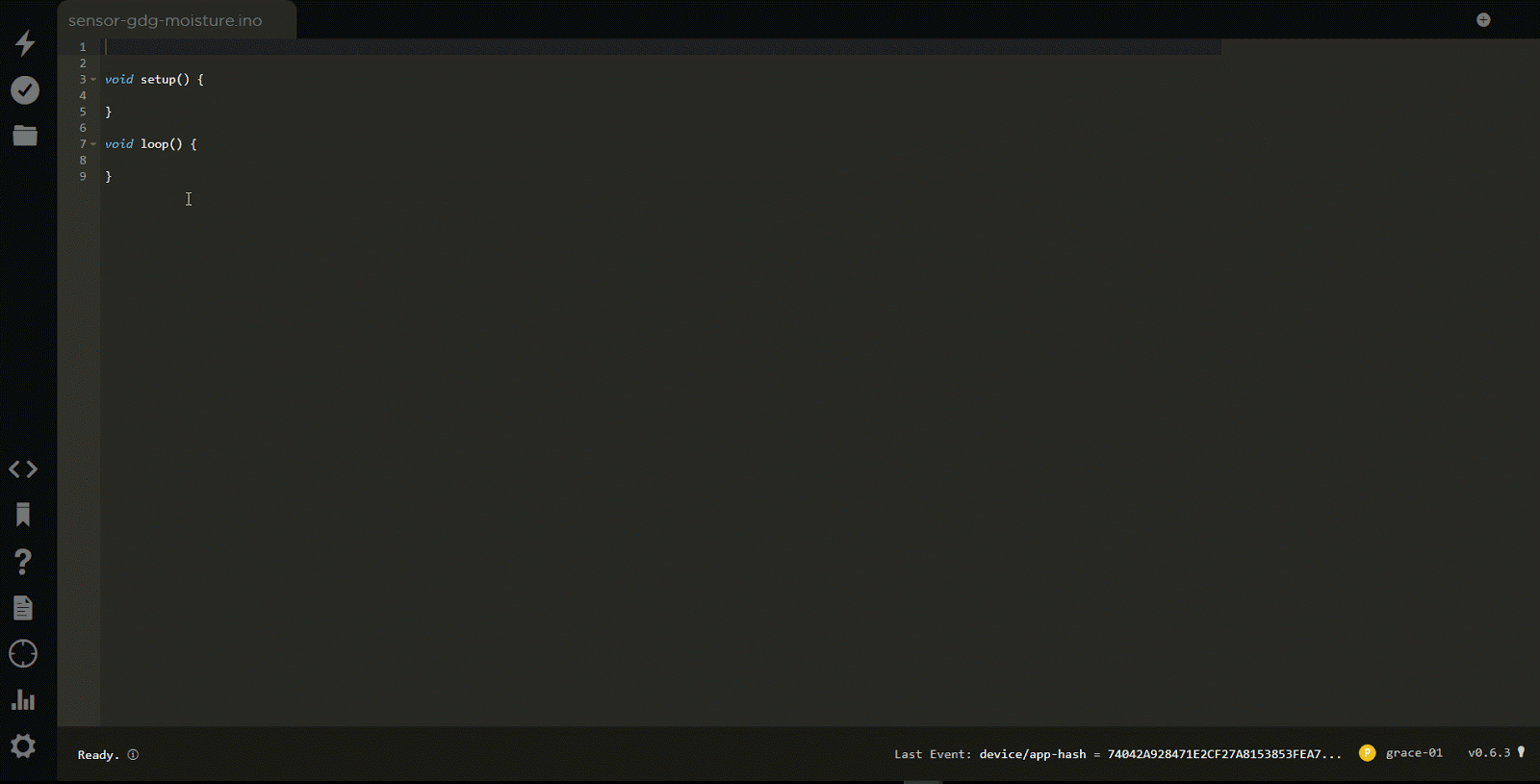Flash code with the lightning bolt icon

tap(25, 42)
